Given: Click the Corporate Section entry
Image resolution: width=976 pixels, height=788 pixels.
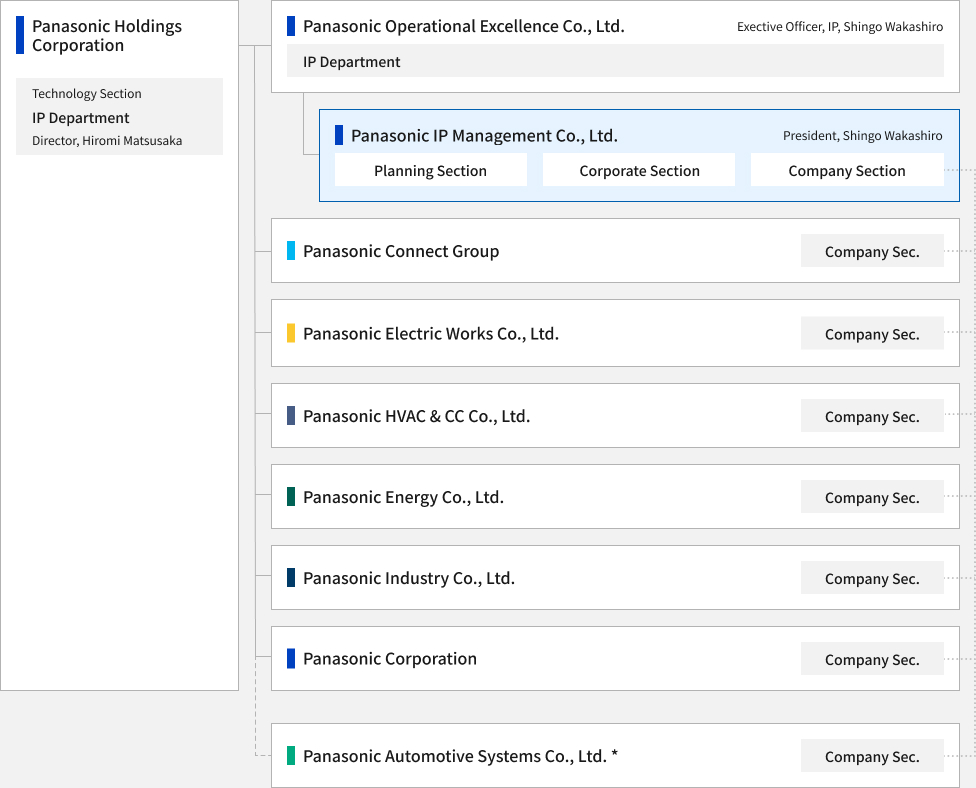Looking at the screenshot, I should 638,170.
